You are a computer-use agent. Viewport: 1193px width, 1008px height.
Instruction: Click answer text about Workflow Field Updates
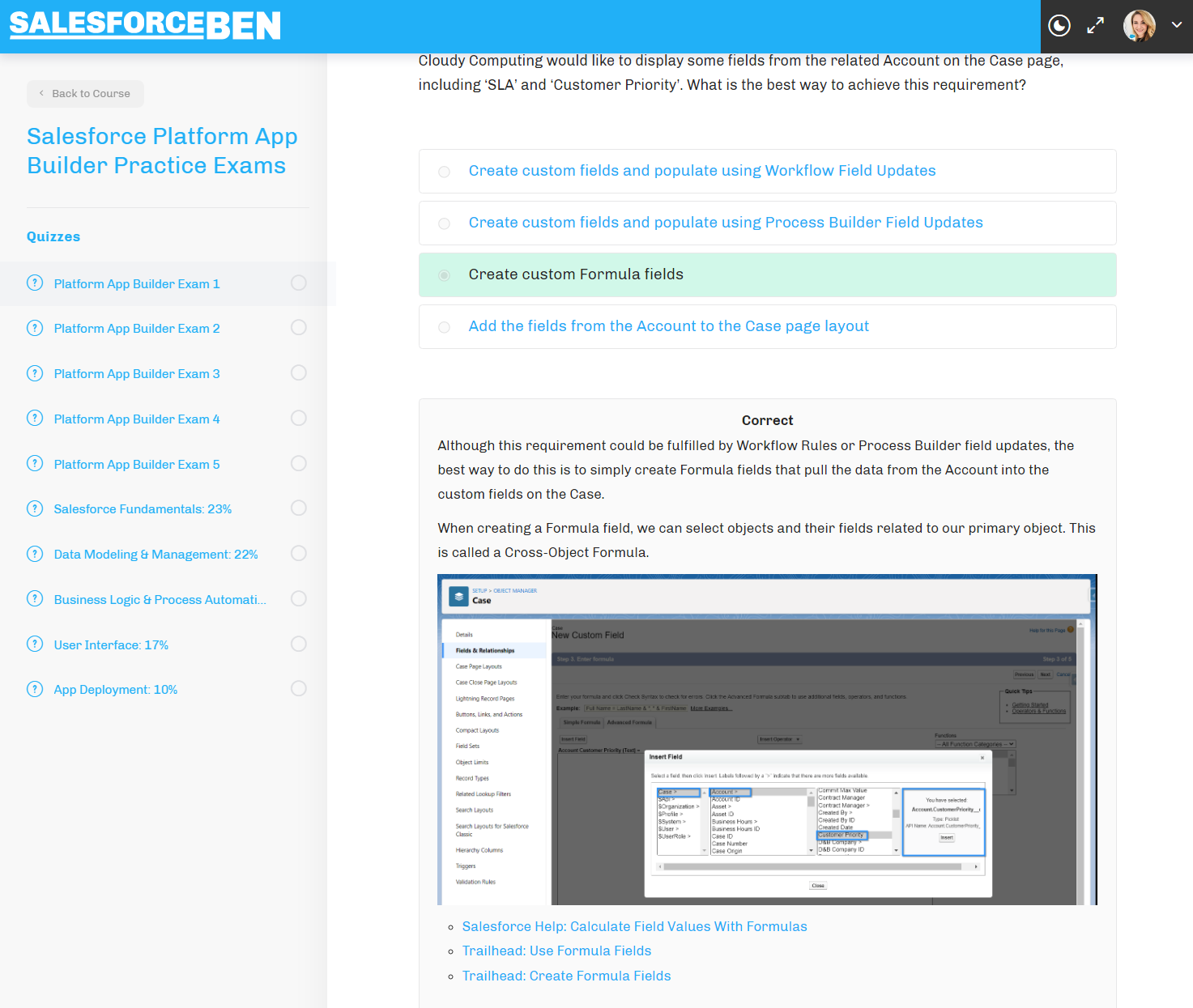click(702, 171)
